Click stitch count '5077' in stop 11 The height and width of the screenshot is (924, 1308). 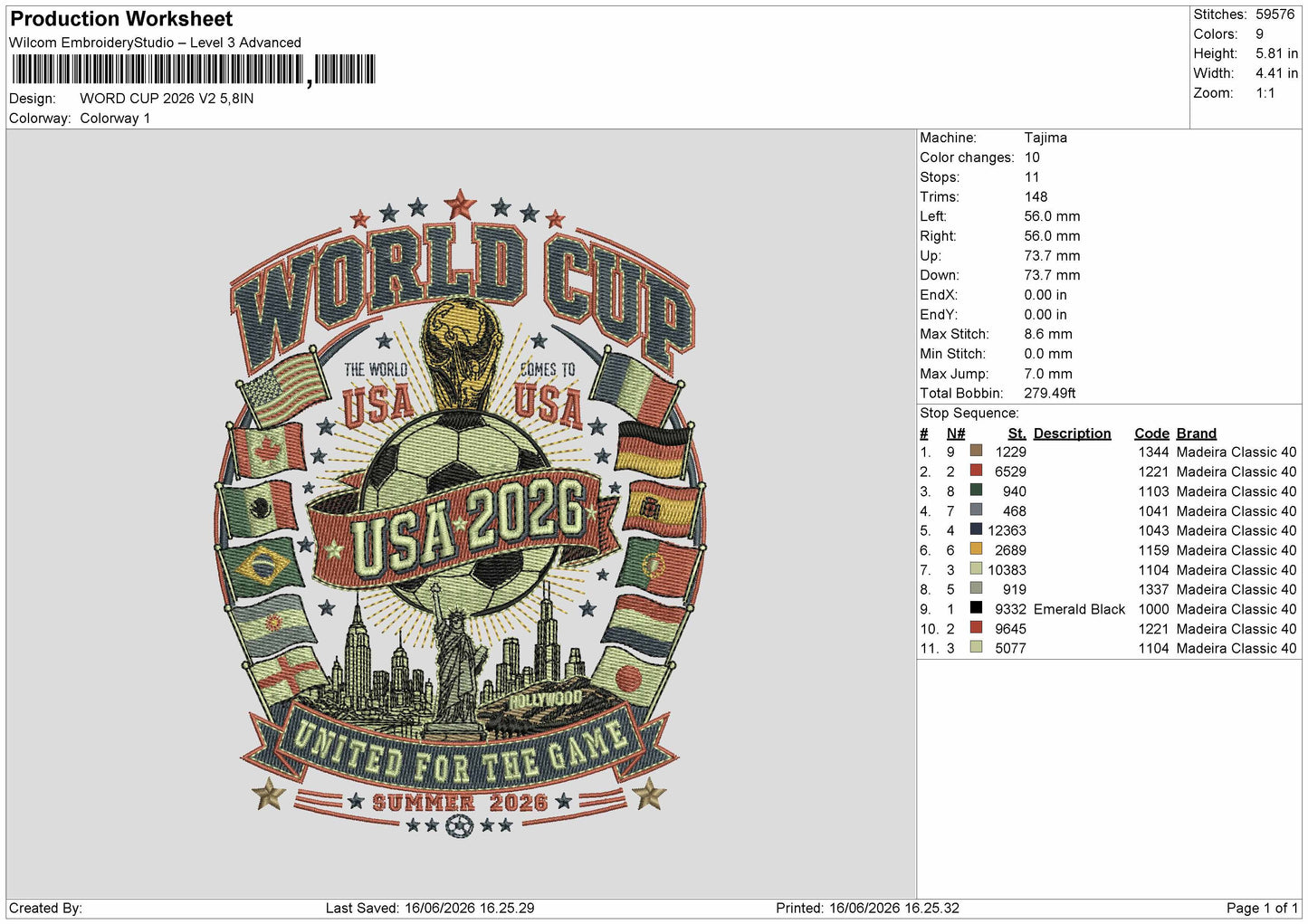pyautogui.click(x=1010, y=648)
